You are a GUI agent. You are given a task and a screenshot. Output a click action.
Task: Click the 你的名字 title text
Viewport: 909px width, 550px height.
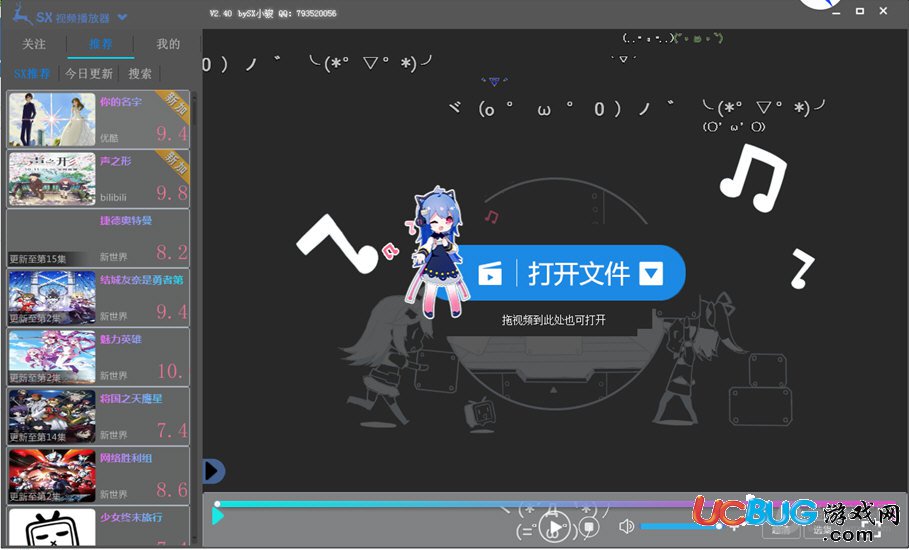(x=121, y=102)
